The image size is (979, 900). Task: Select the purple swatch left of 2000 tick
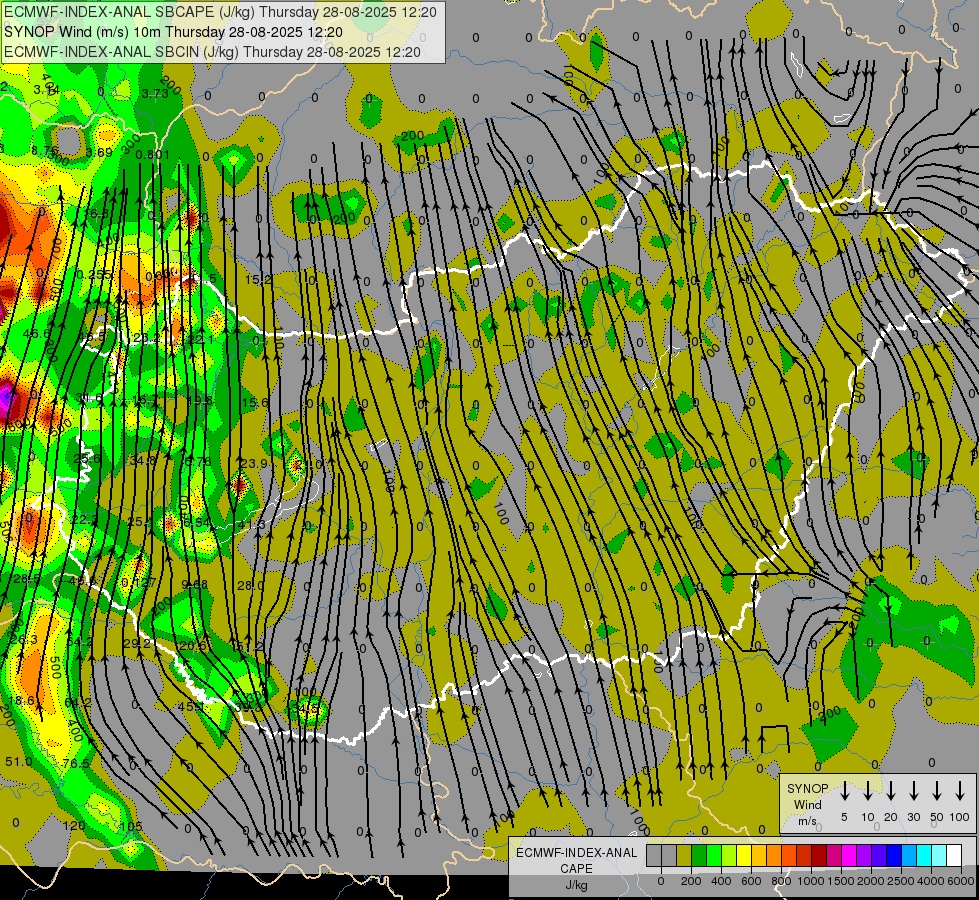point(864,855)
